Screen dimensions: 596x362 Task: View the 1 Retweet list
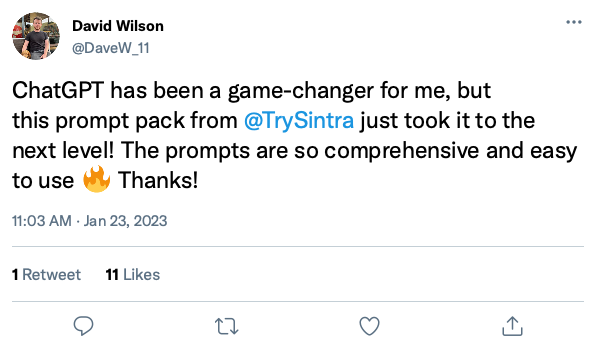pos(46,275)
